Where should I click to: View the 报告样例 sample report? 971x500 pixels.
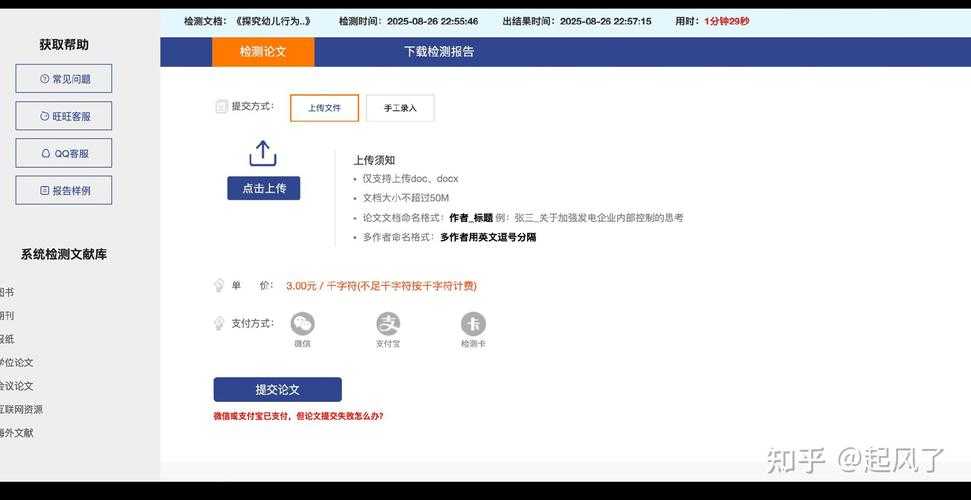[64, 190]
